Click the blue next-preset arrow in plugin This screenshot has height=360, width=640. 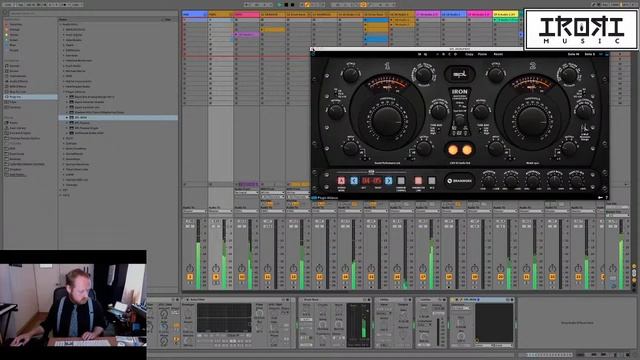coord(388,181)
